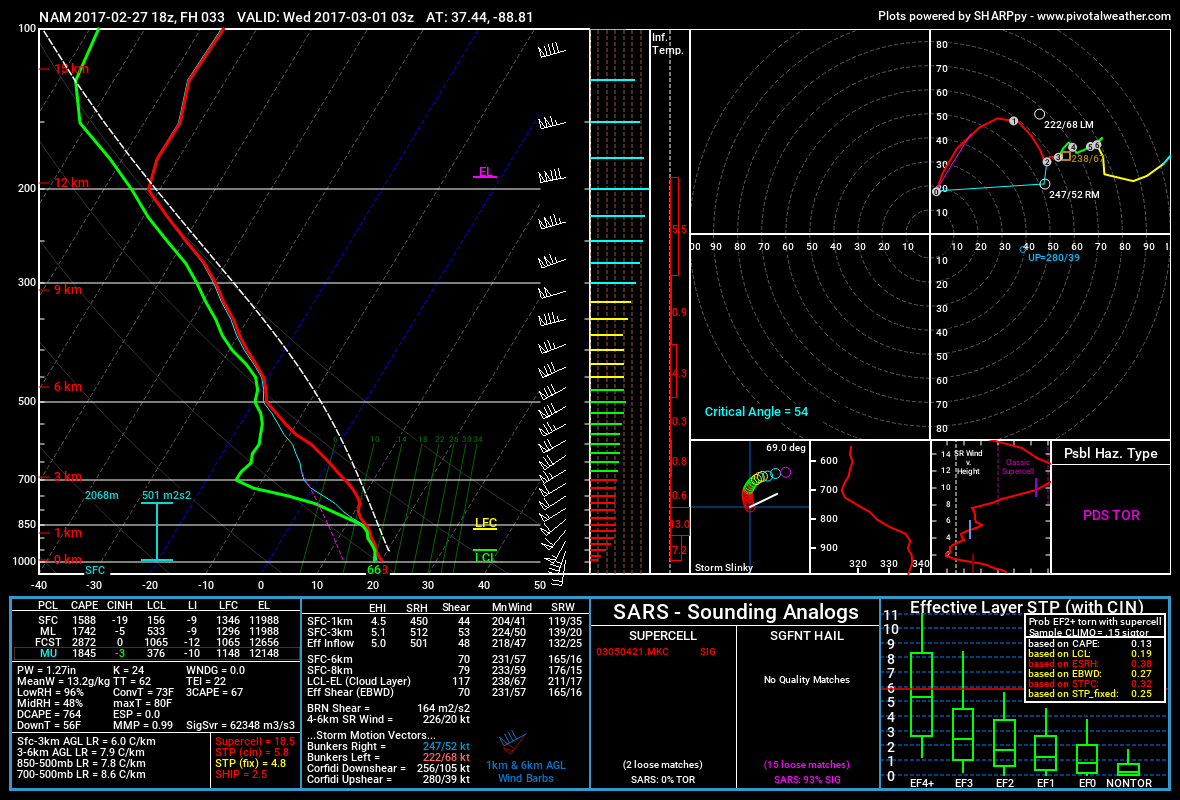Click the '247/52 RM' hodograph label

tap(1074, 194)
